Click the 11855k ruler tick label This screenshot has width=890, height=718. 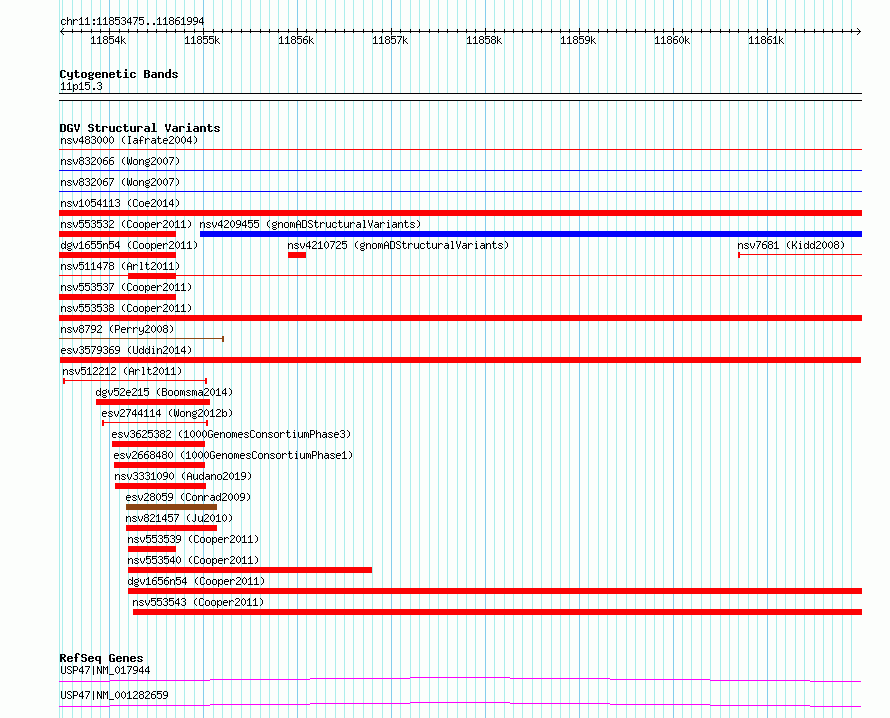tap(202, 41)
